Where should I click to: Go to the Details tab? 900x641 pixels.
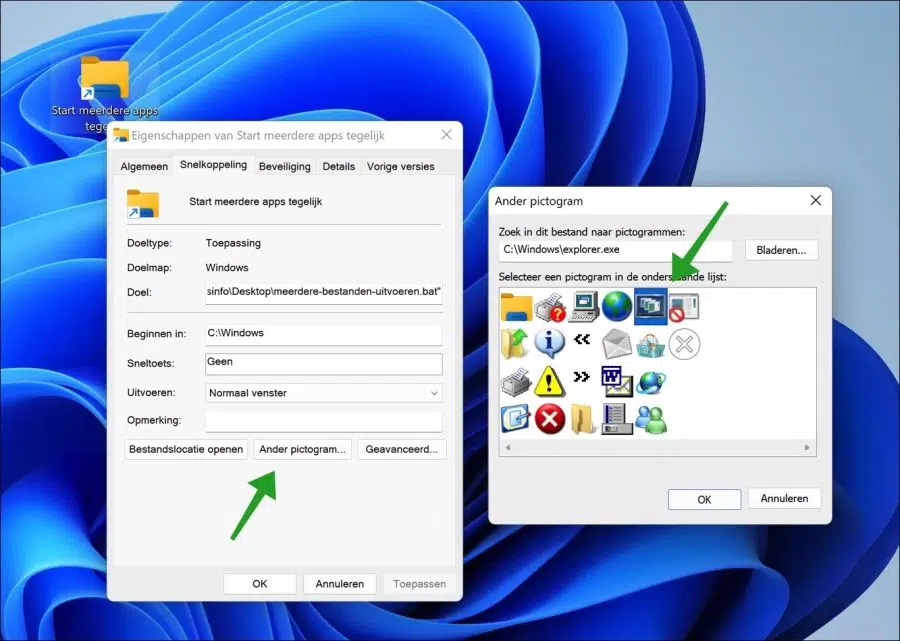click(x=339, y=166)
